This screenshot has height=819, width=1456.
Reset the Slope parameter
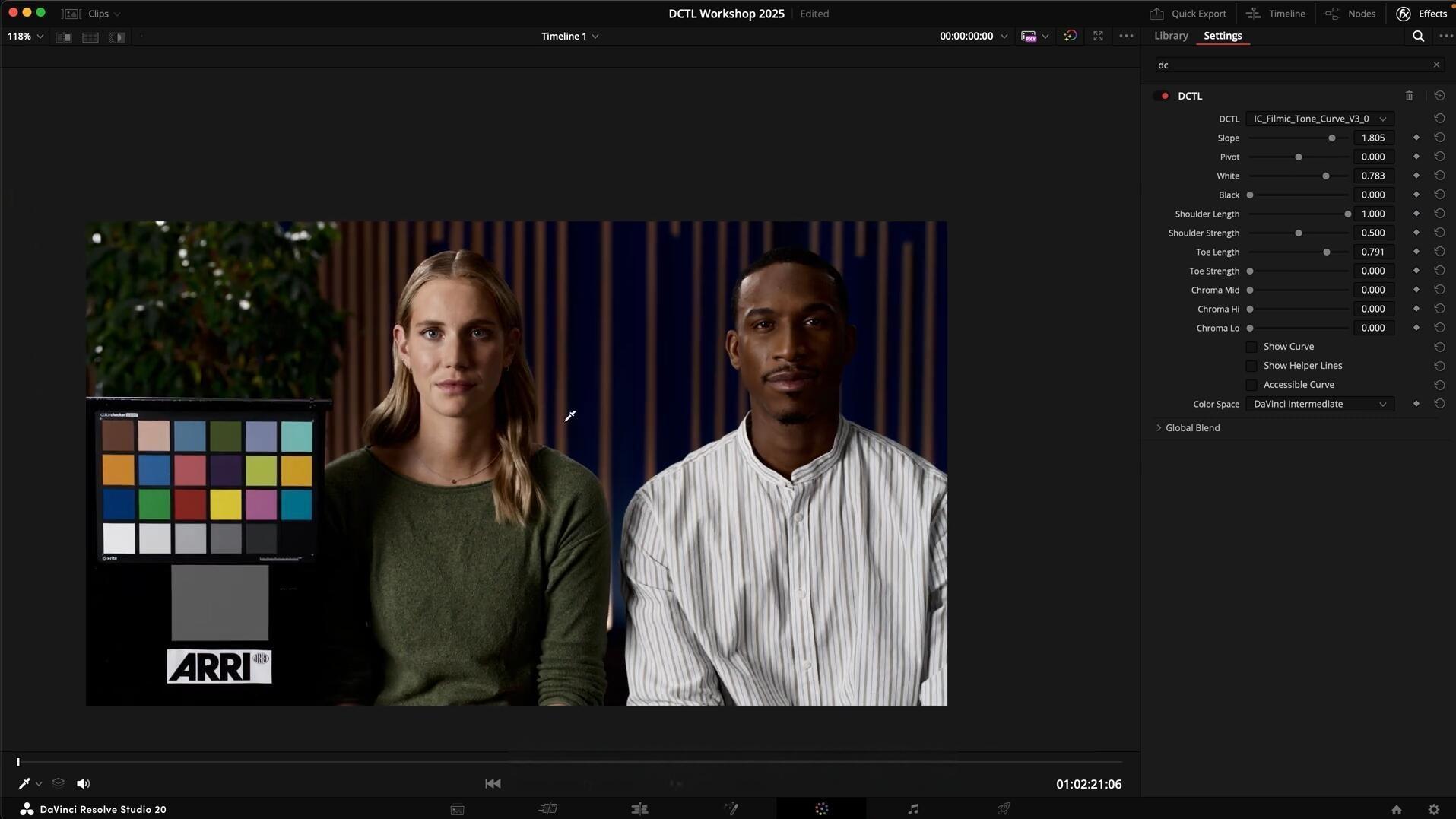[1439, 138]
